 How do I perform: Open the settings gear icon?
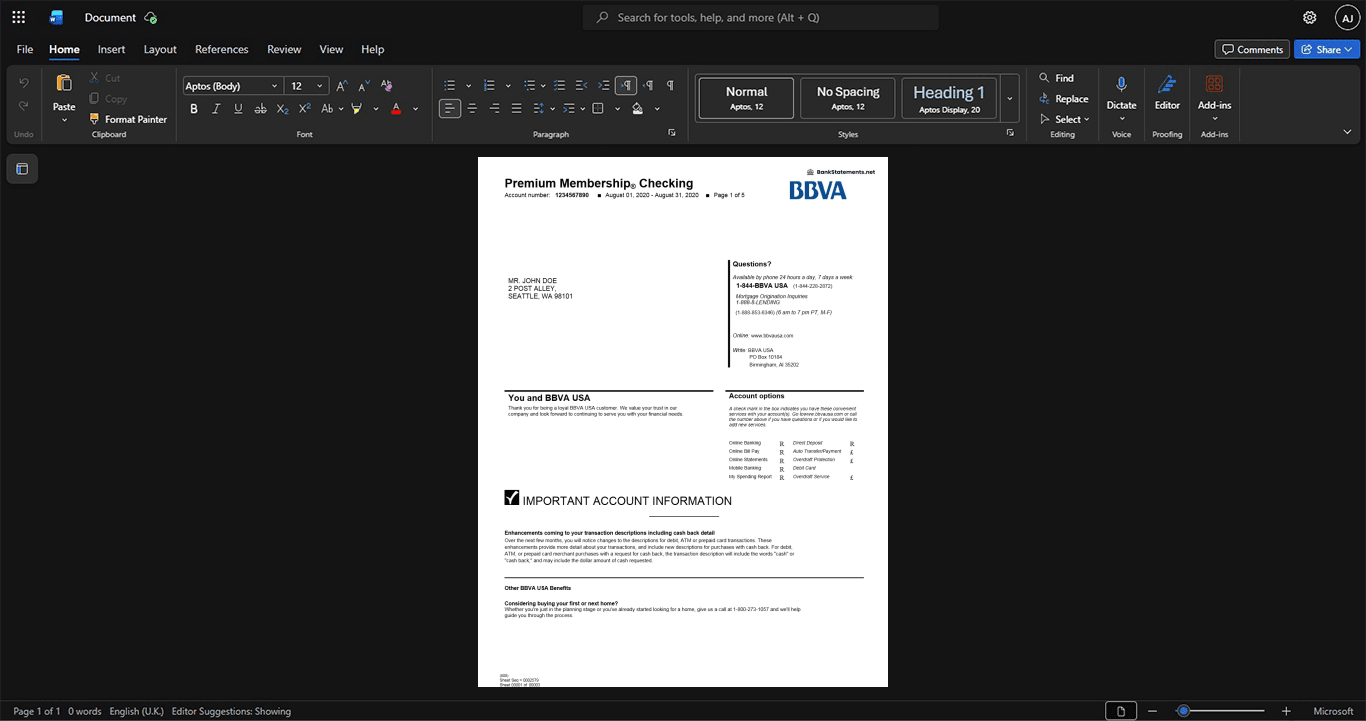tap(1310, 17)
